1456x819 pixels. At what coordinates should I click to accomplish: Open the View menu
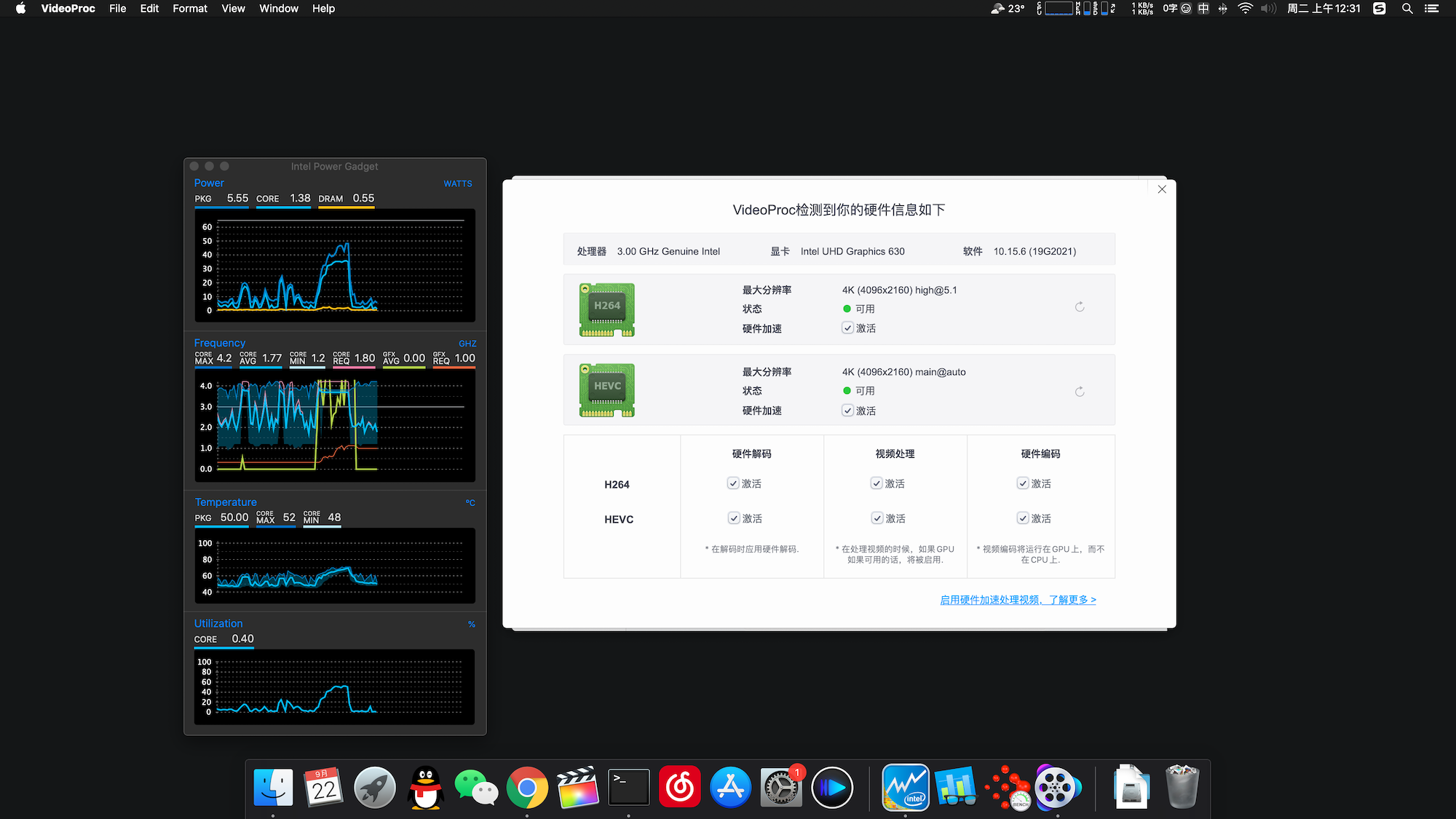pos(233,9)
